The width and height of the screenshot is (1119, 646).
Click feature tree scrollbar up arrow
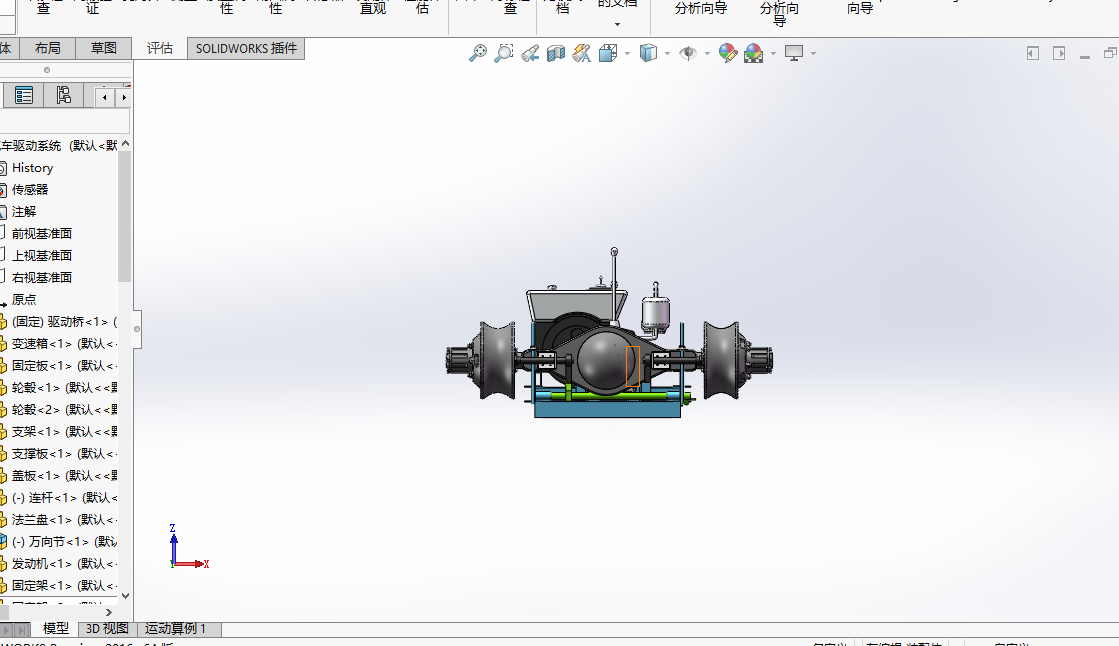coord(126,144)
